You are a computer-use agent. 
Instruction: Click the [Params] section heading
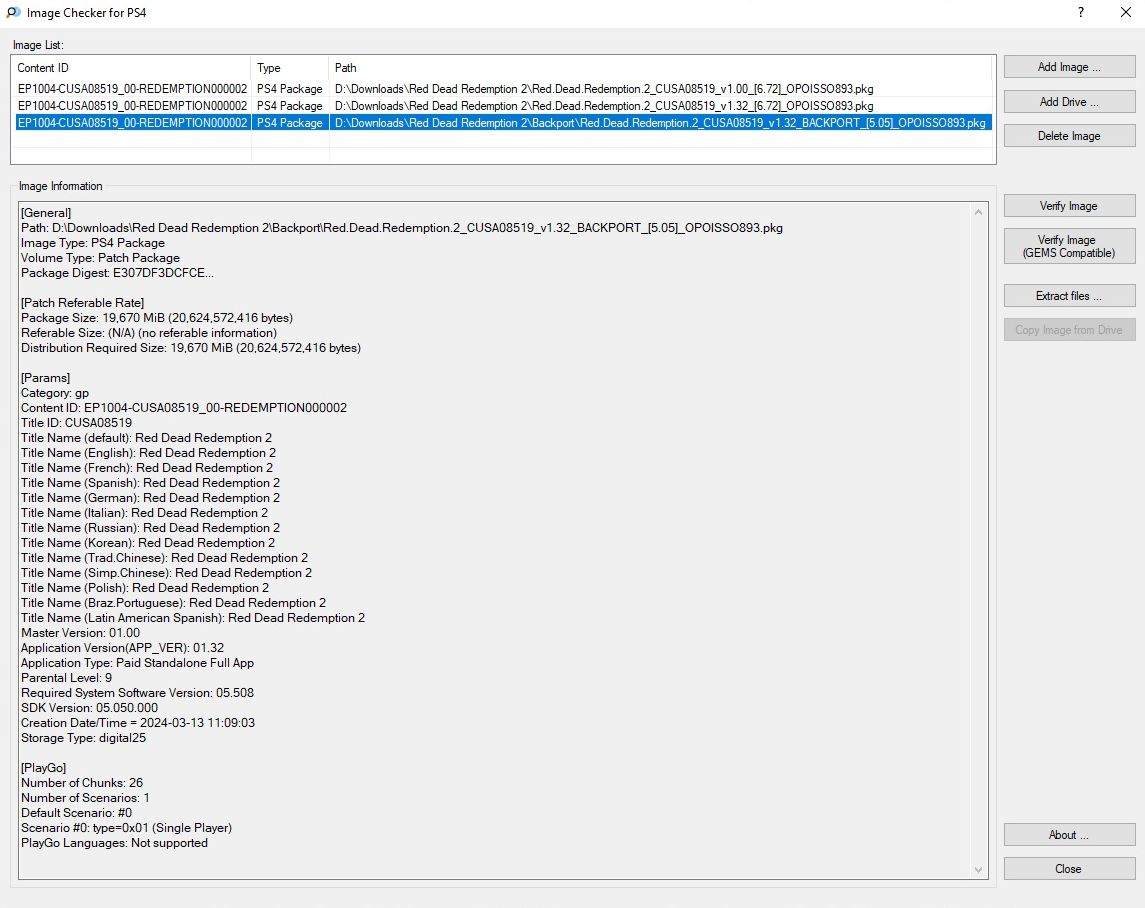pyautogui.click(x=45, y=378)
